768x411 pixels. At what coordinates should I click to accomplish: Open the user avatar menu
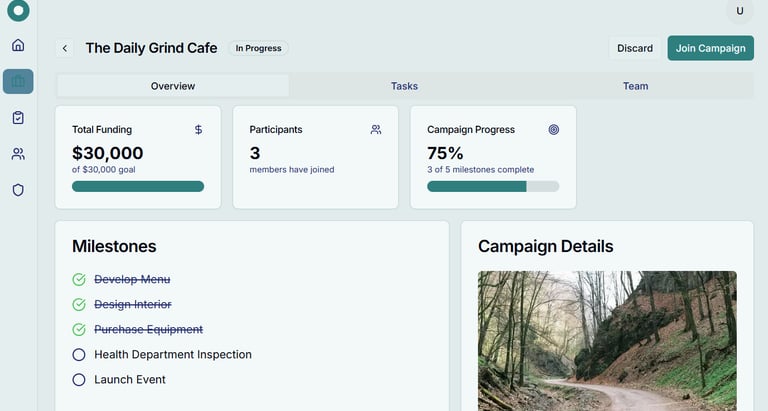740,11
